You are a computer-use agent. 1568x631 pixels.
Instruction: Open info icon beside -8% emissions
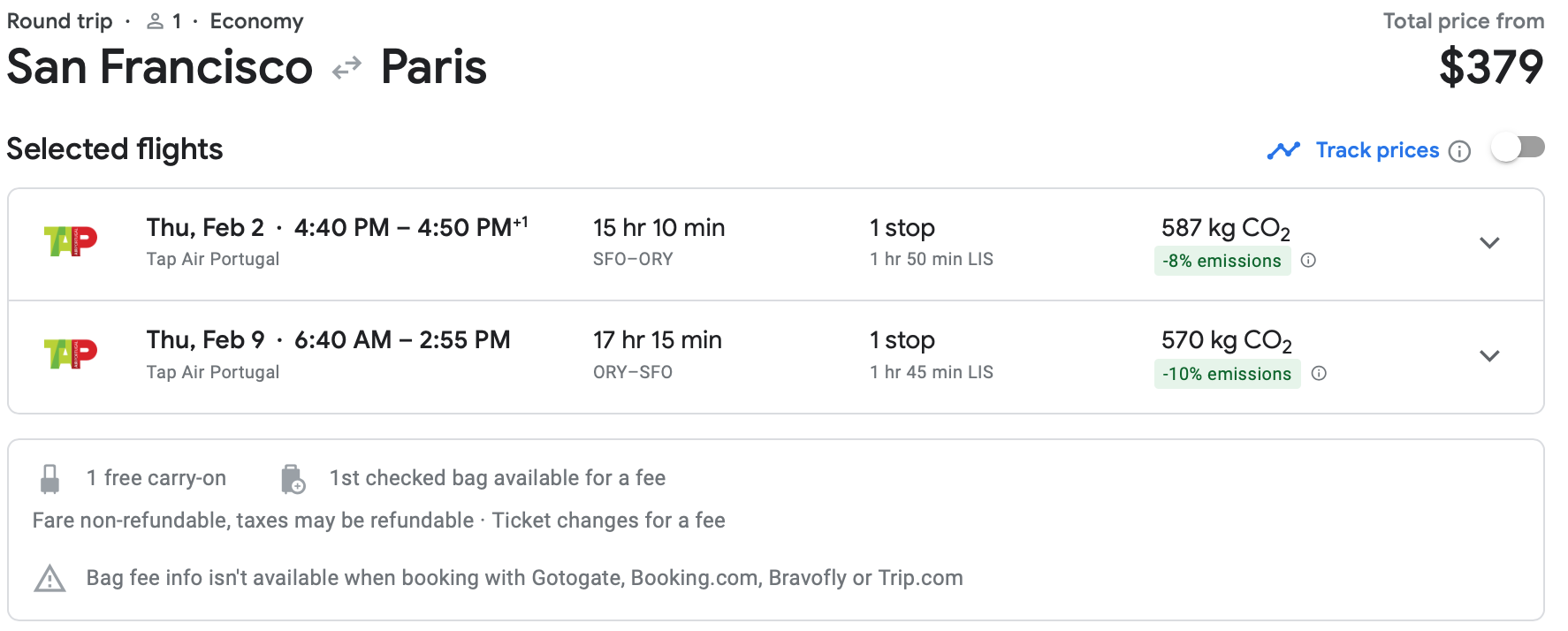click(1309, 260)
